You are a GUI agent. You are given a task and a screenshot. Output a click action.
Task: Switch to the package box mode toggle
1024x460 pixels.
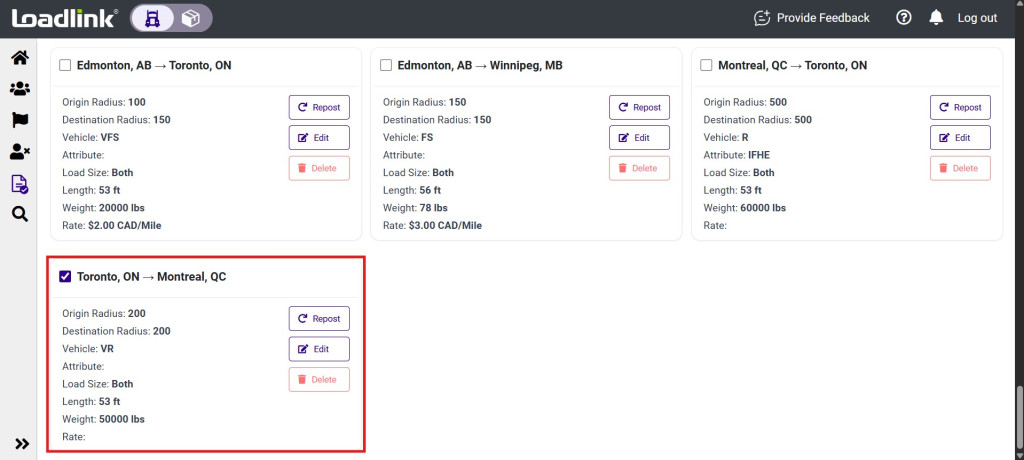pyautogui.click(x=191, y=17)
